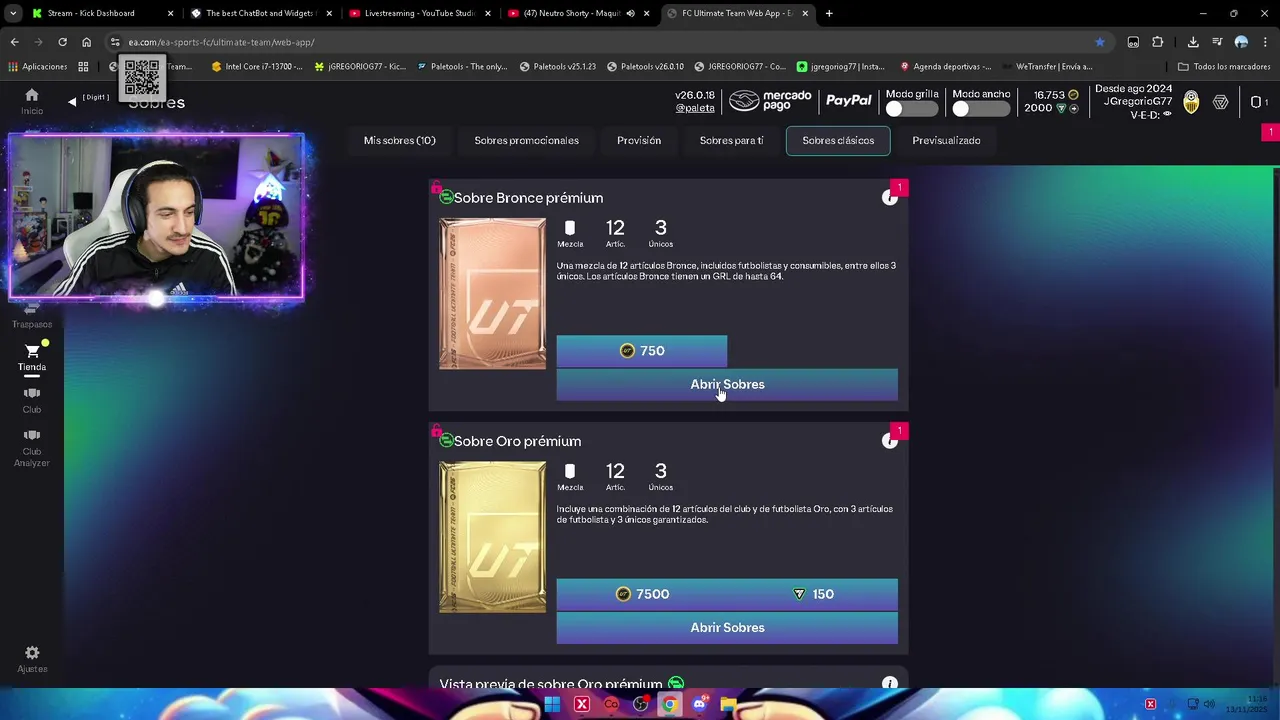Open the Aplicaciones bookmarks shortcut
This screenshot has height=720, width=1280.
[x=38, y=66]
